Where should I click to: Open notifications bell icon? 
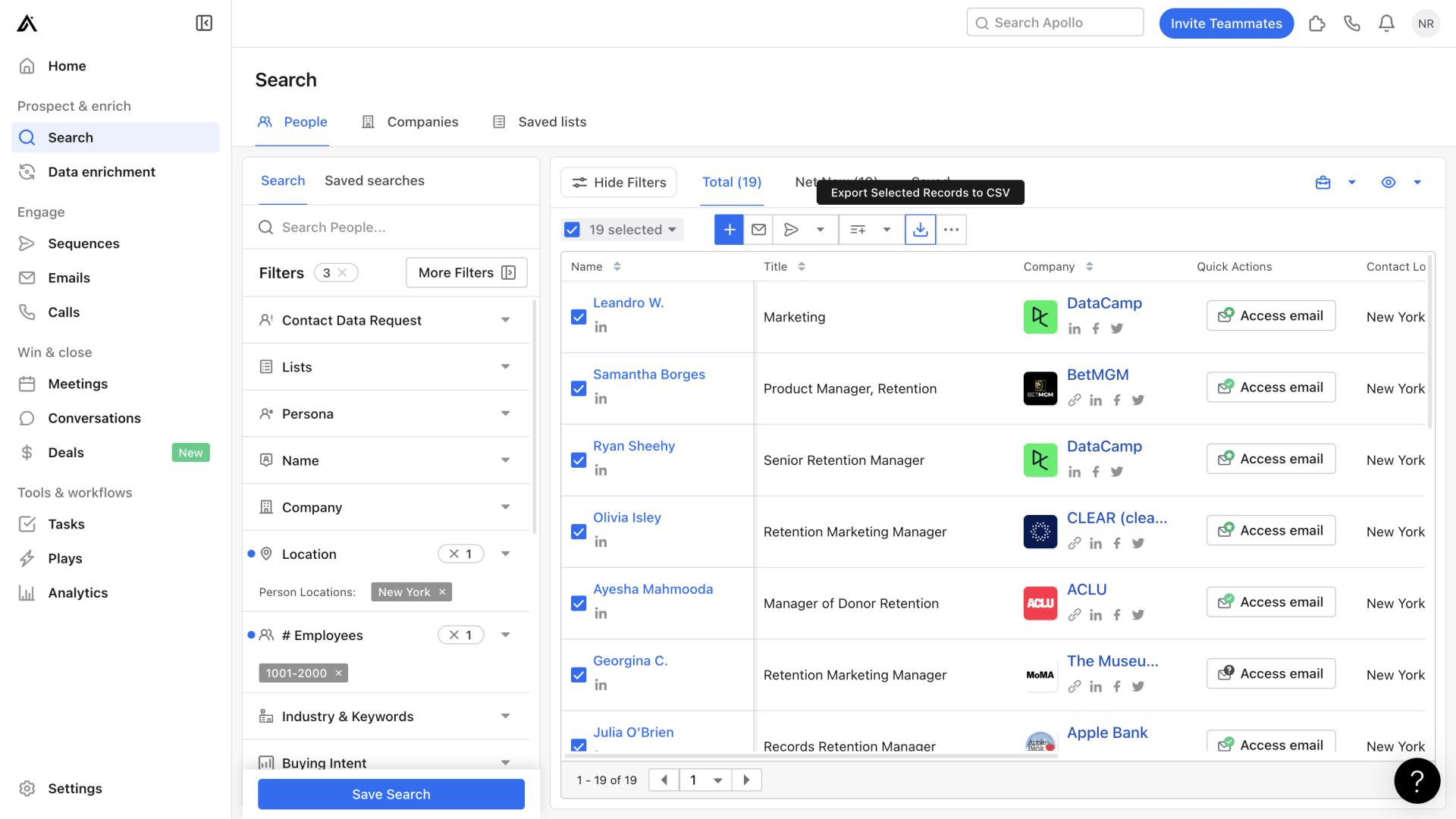click(1386, 24)
